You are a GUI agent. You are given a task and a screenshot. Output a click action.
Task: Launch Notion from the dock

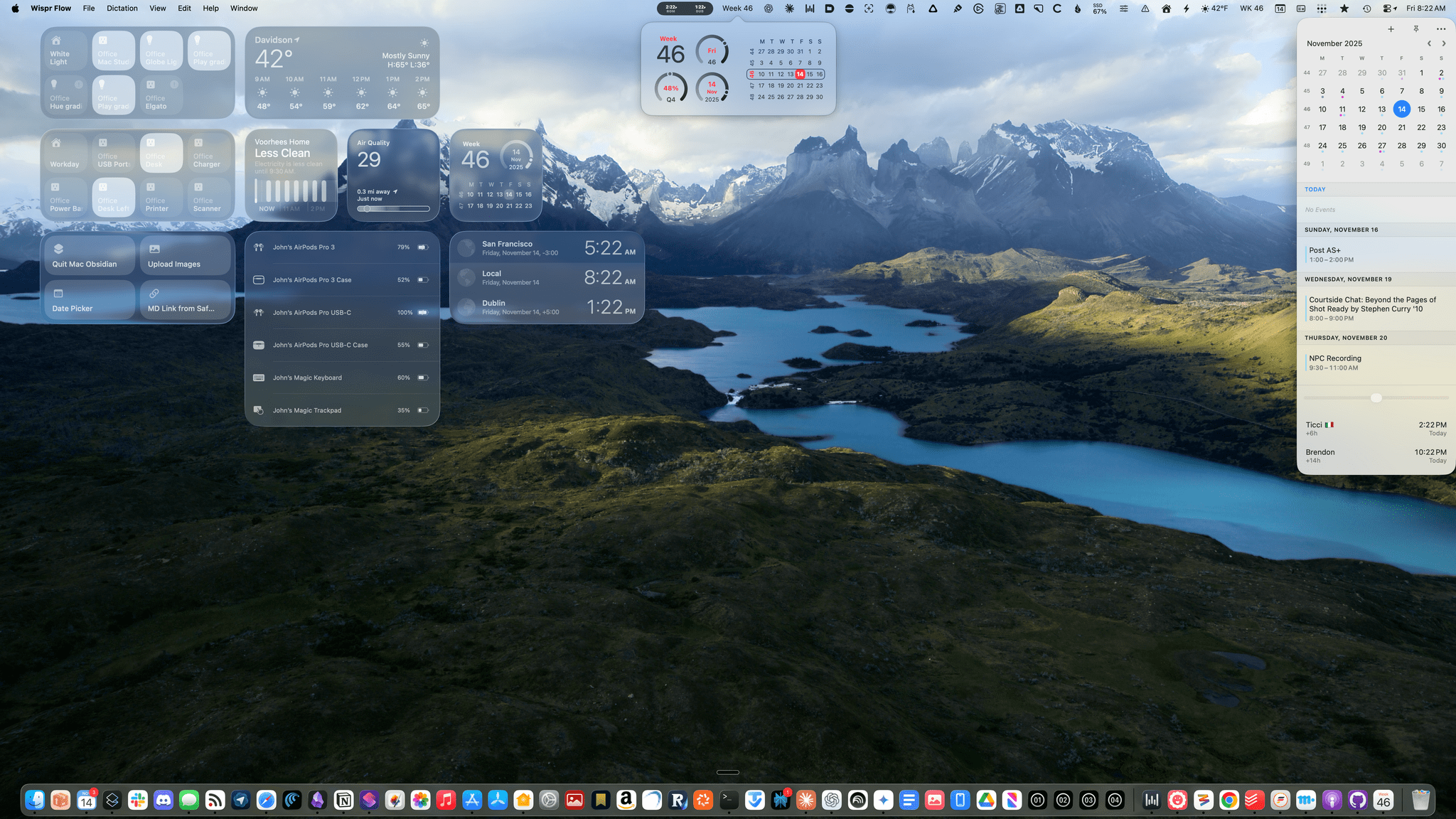coord(343,801)
